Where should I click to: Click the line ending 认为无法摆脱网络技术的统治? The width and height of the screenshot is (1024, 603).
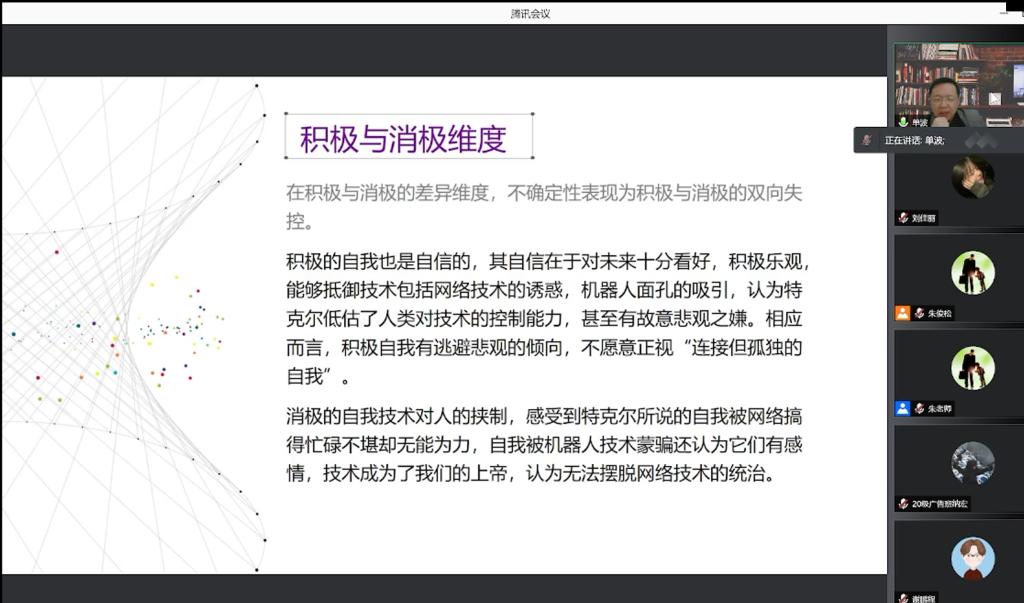[532, 473]
